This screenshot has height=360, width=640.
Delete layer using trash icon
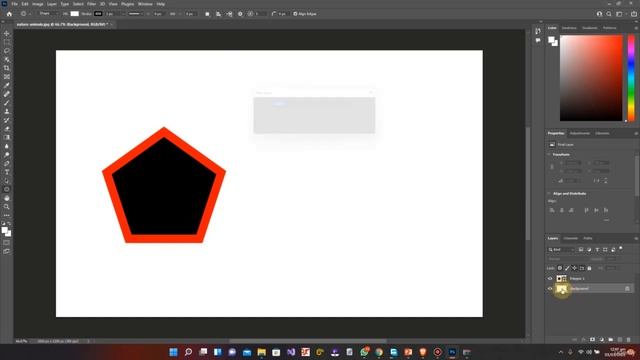click(629, 340)
